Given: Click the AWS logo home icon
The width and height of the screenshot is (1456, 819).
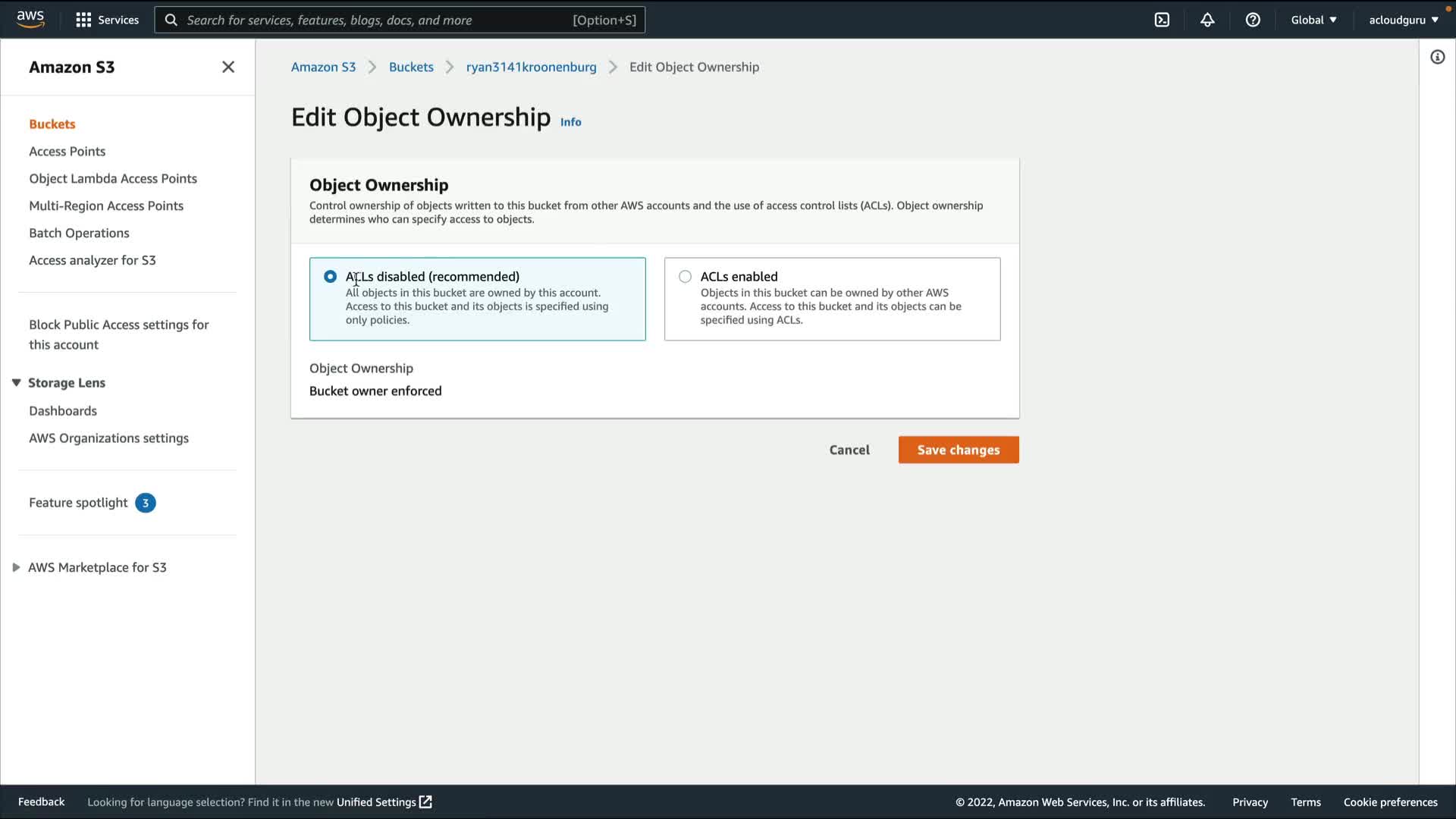Looking at the screenshot, I should click(x=30, y=19).
